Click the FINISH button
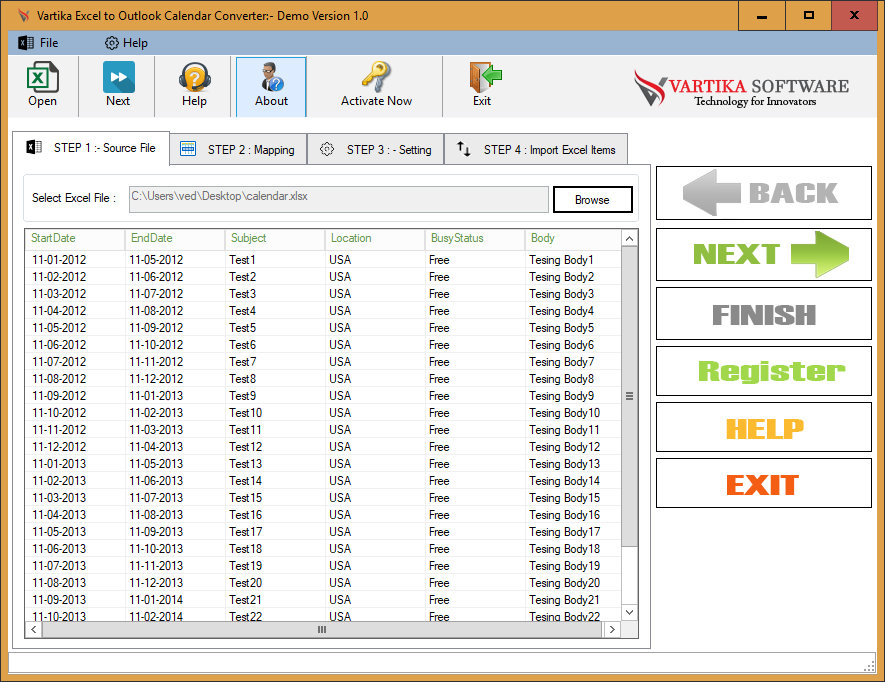The width and height of the screenshot is (885, 682). tap(764, 314)
